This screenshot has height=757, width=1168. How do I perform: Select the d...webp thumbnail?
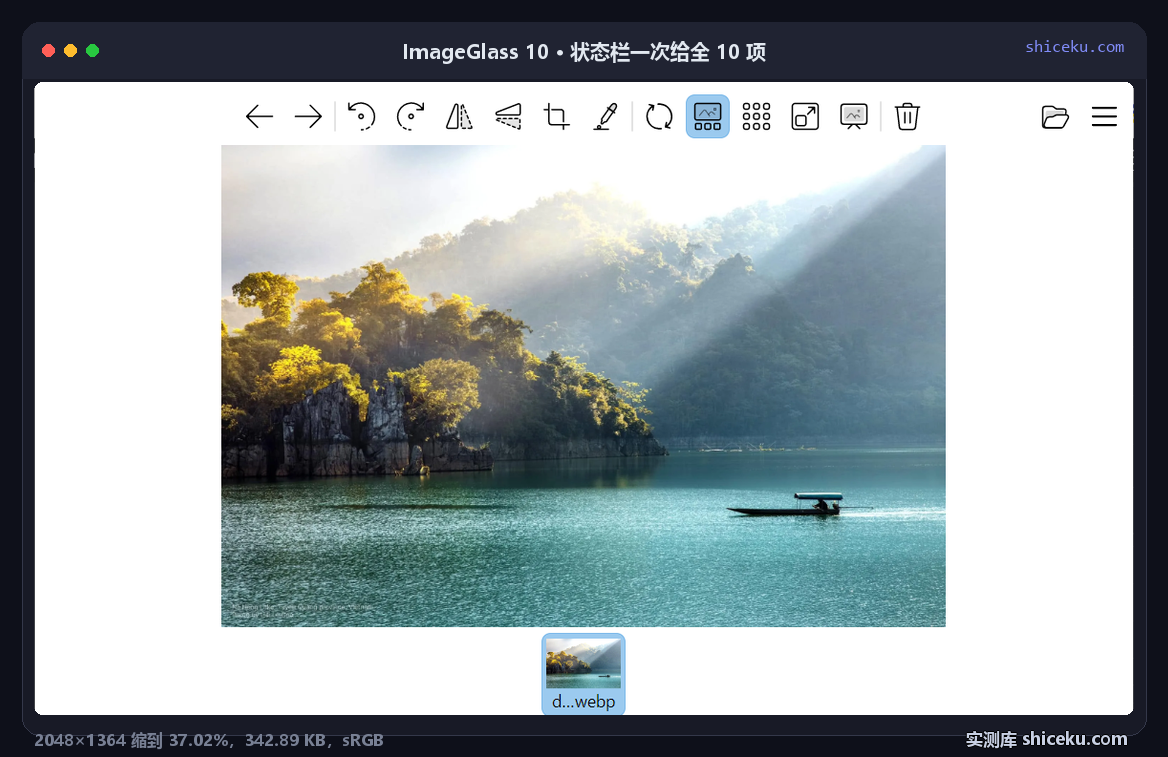coord(583,674)
